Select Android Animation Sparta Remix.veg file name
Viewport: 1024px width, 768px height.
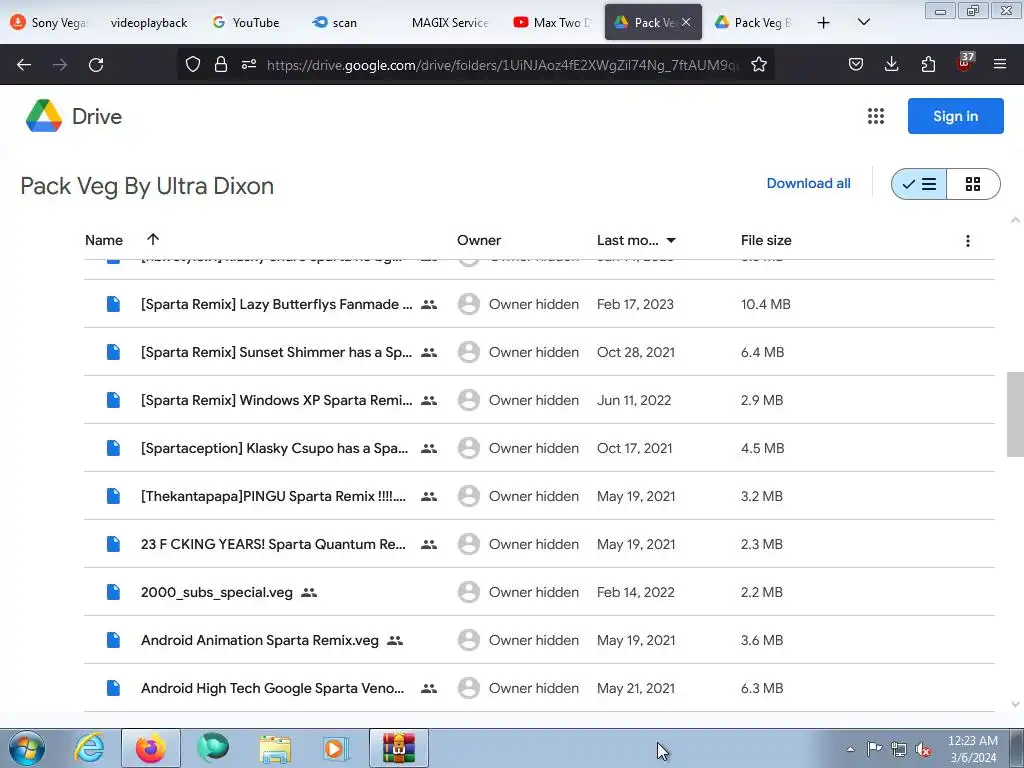[260, 641]
